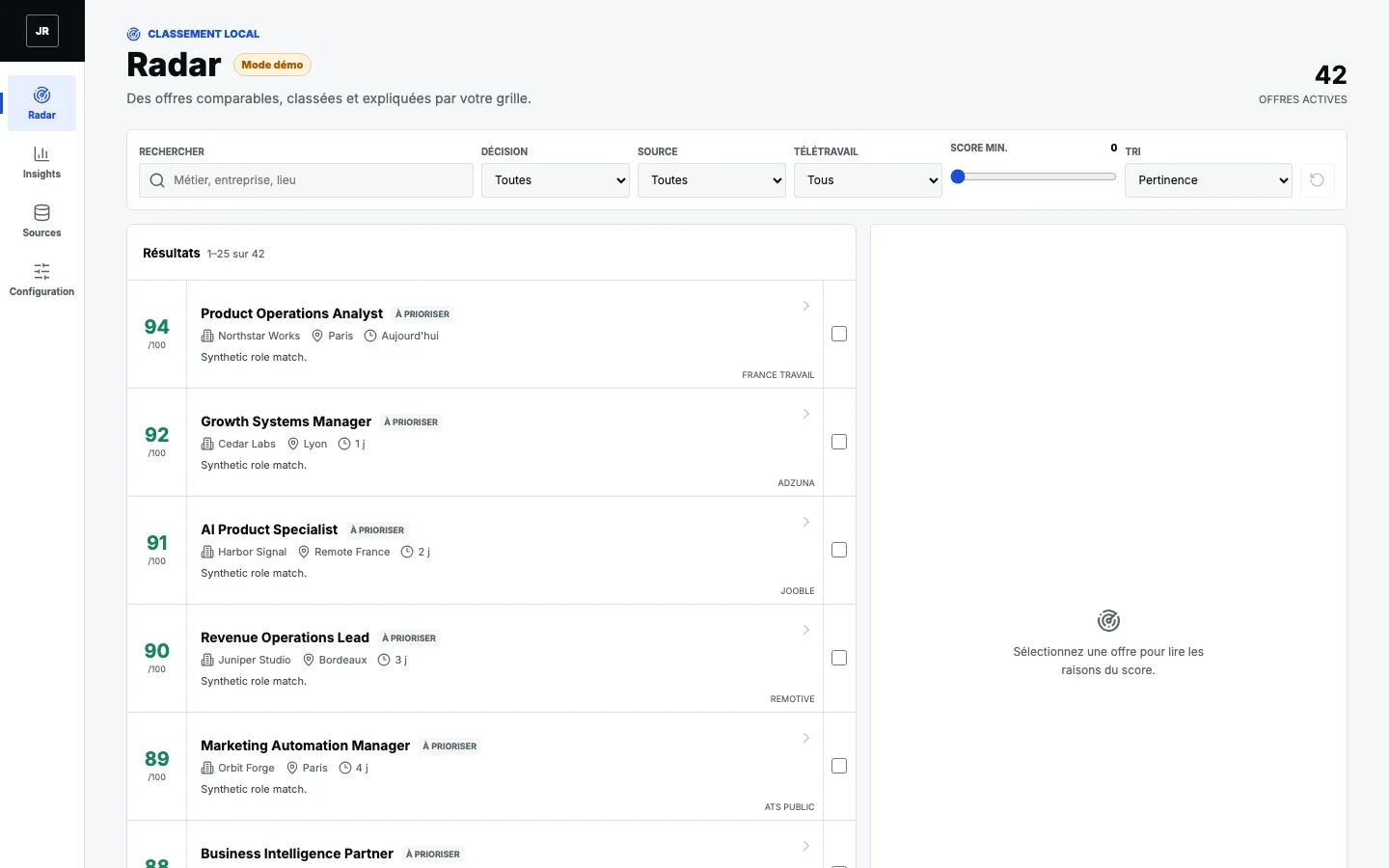Viewport: 1389px width, 868px height.
Task: Open the Sources section
Action: pos(41,221)
